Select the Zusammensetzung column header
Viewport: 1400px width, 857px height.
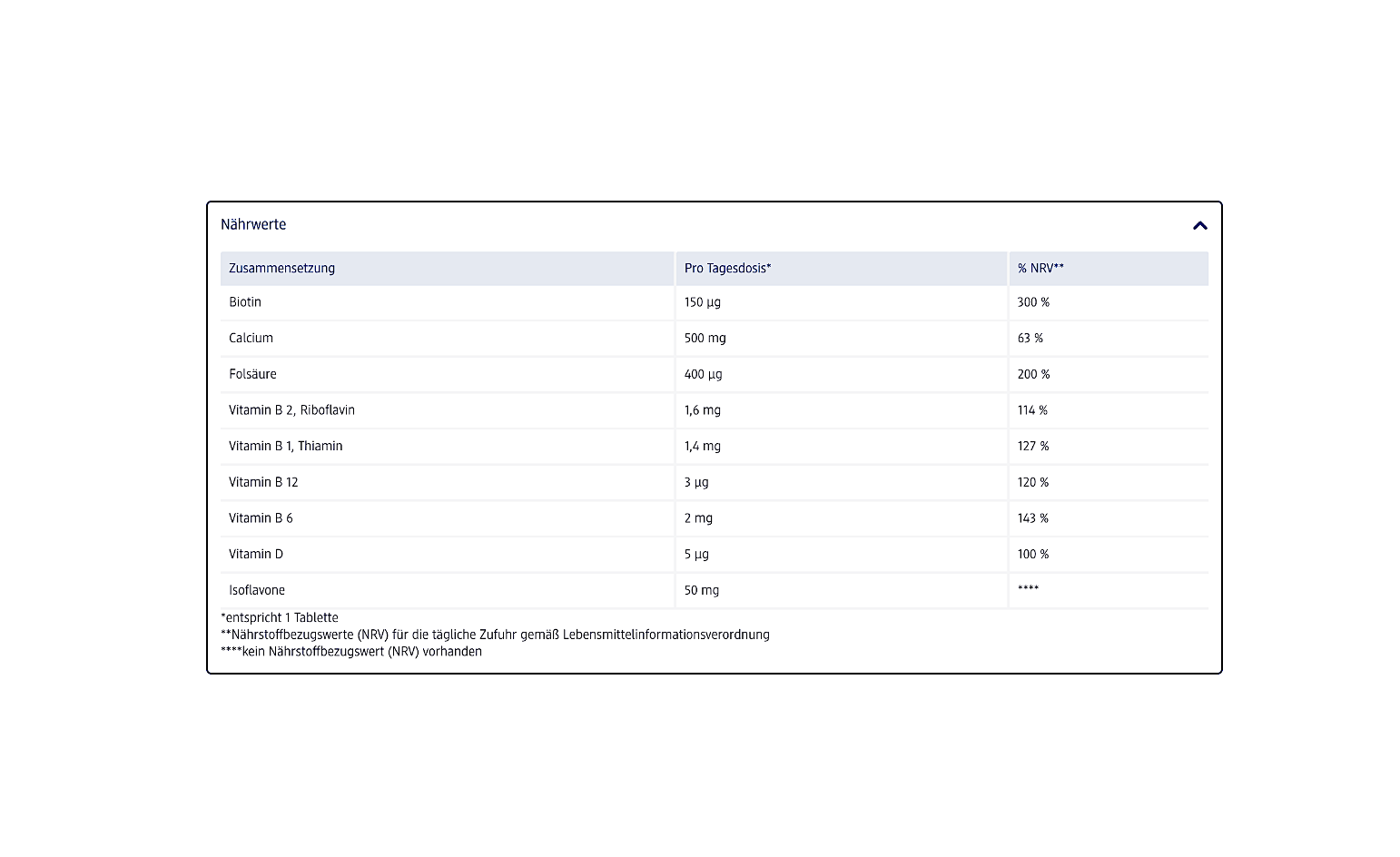pyautogui.click(x=281, y=269)
